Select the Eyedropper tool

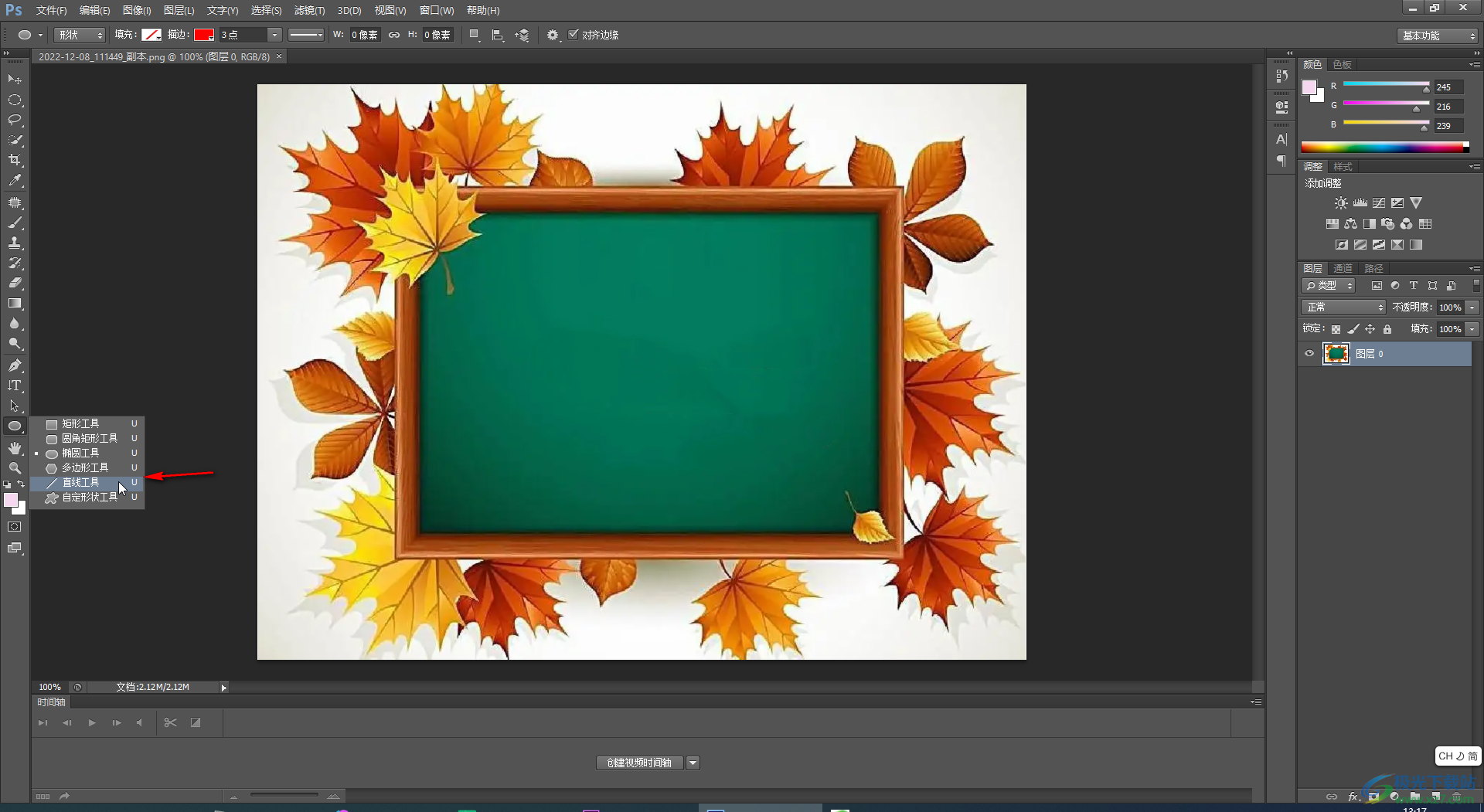[x=15, y=181]
